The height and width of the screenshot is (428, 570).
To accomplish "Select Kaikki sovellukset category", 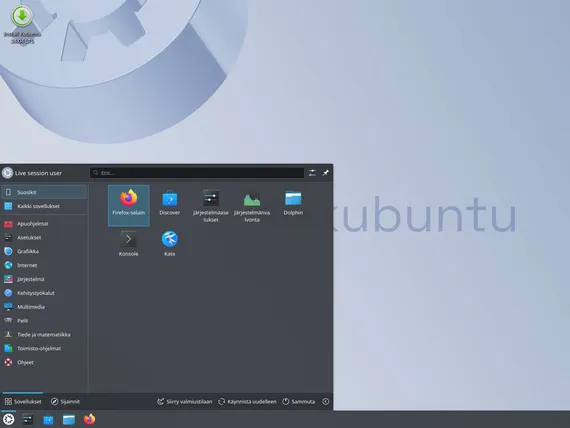I will coord(44,206).
